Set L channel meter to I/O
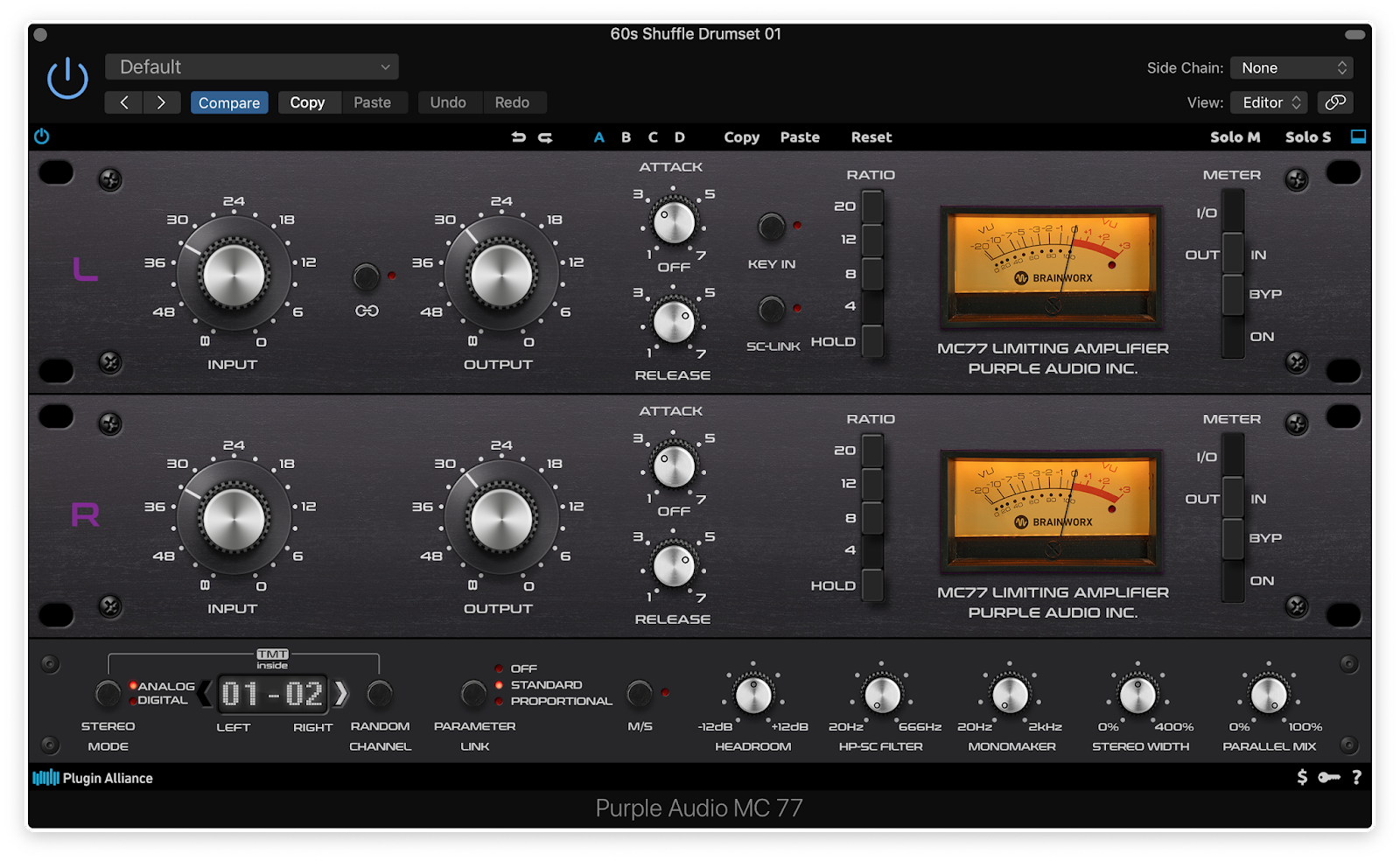 pyautogui.click(x=1233, y=212)
